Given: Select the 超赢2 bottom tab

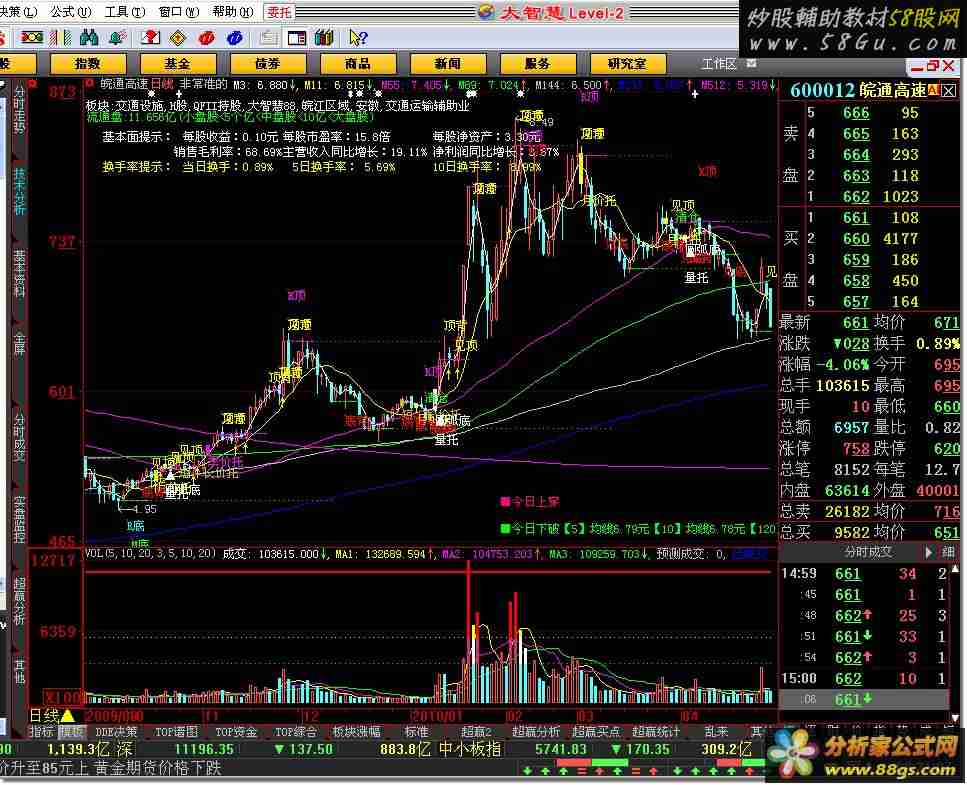Looking at the screenshot, I should tap(476, 731).
